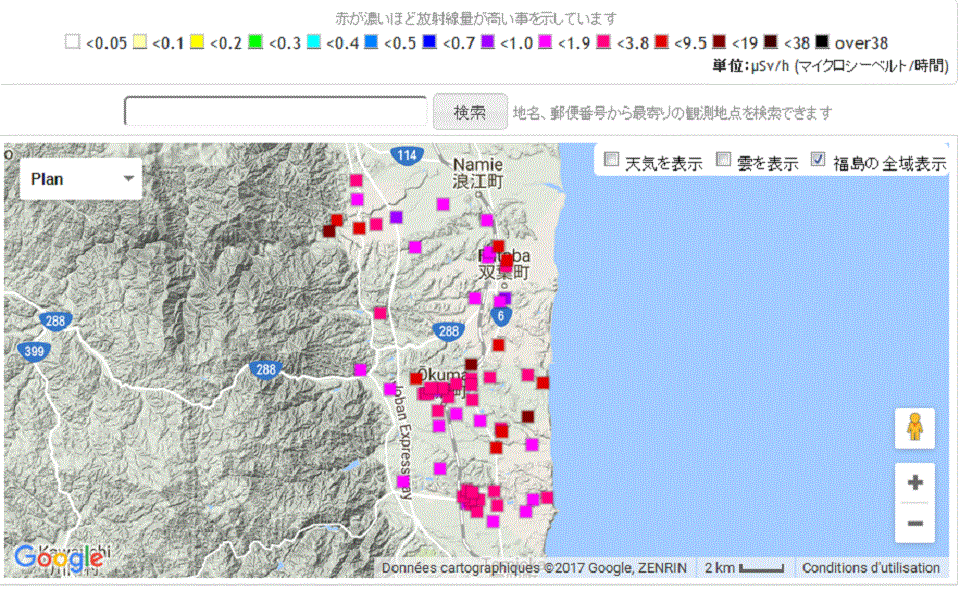Open the Conditions d'utilisation link
Image resolution: width=960 pixels, height=591 pixels.
pos(870,568)
